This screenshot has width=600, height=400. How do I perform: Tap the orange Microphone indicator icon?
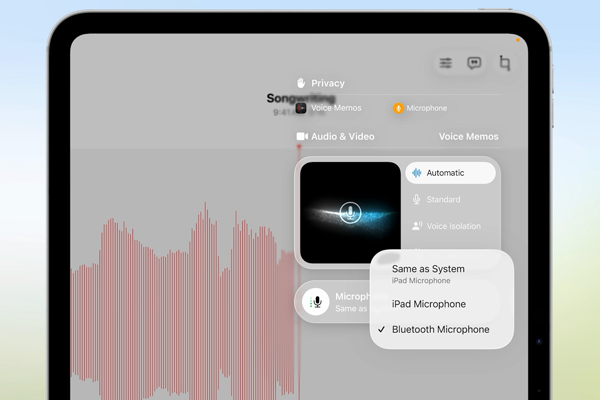click(398, 108)
